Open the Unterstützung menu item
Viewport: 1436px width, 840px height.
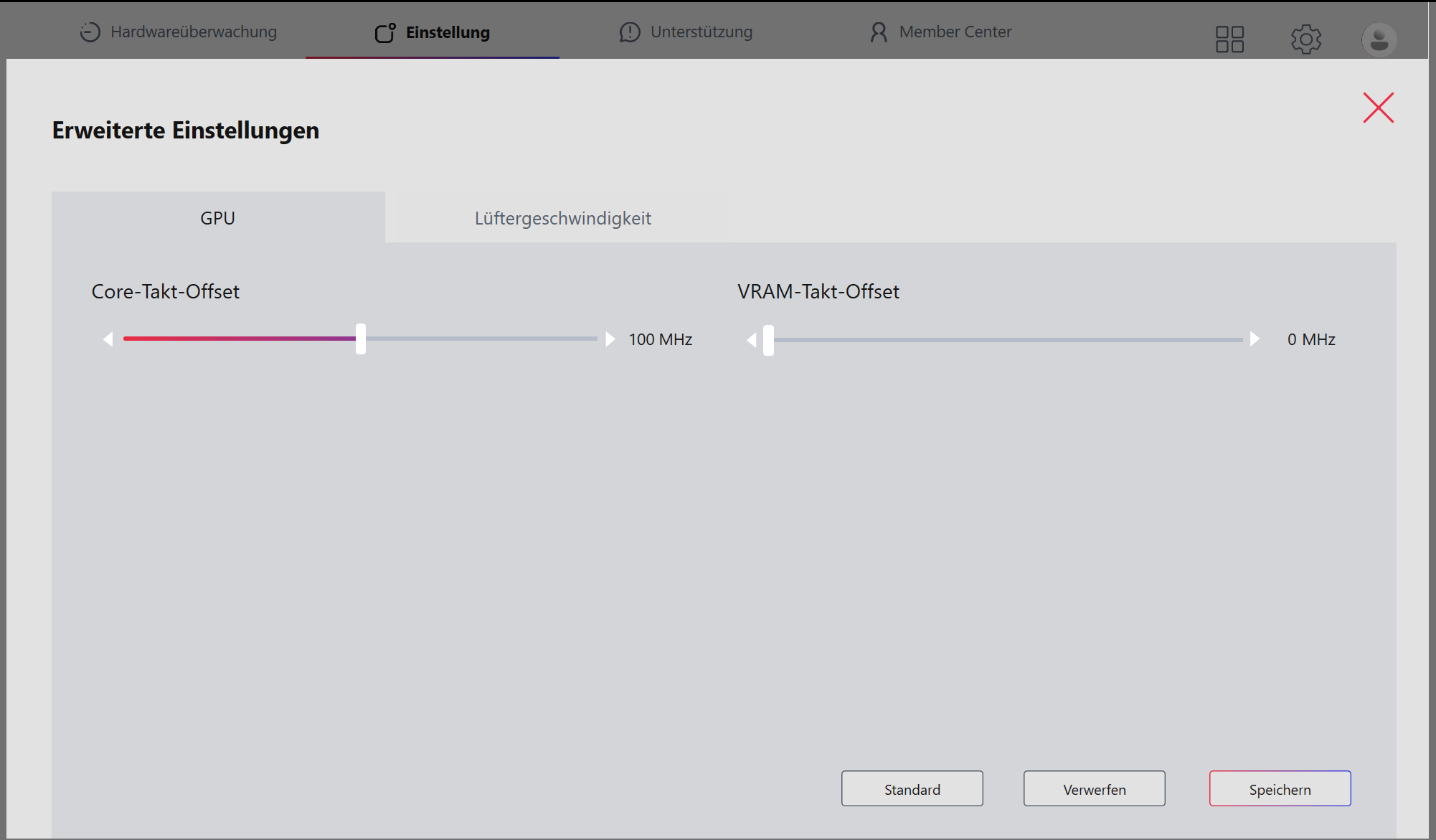701,32
